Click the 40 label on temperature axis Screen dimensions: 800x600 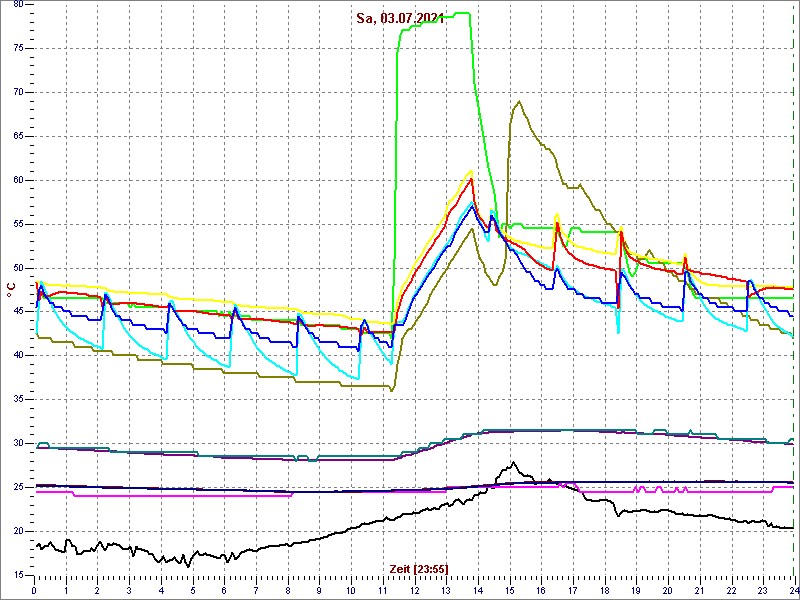(x=16, y=356)
